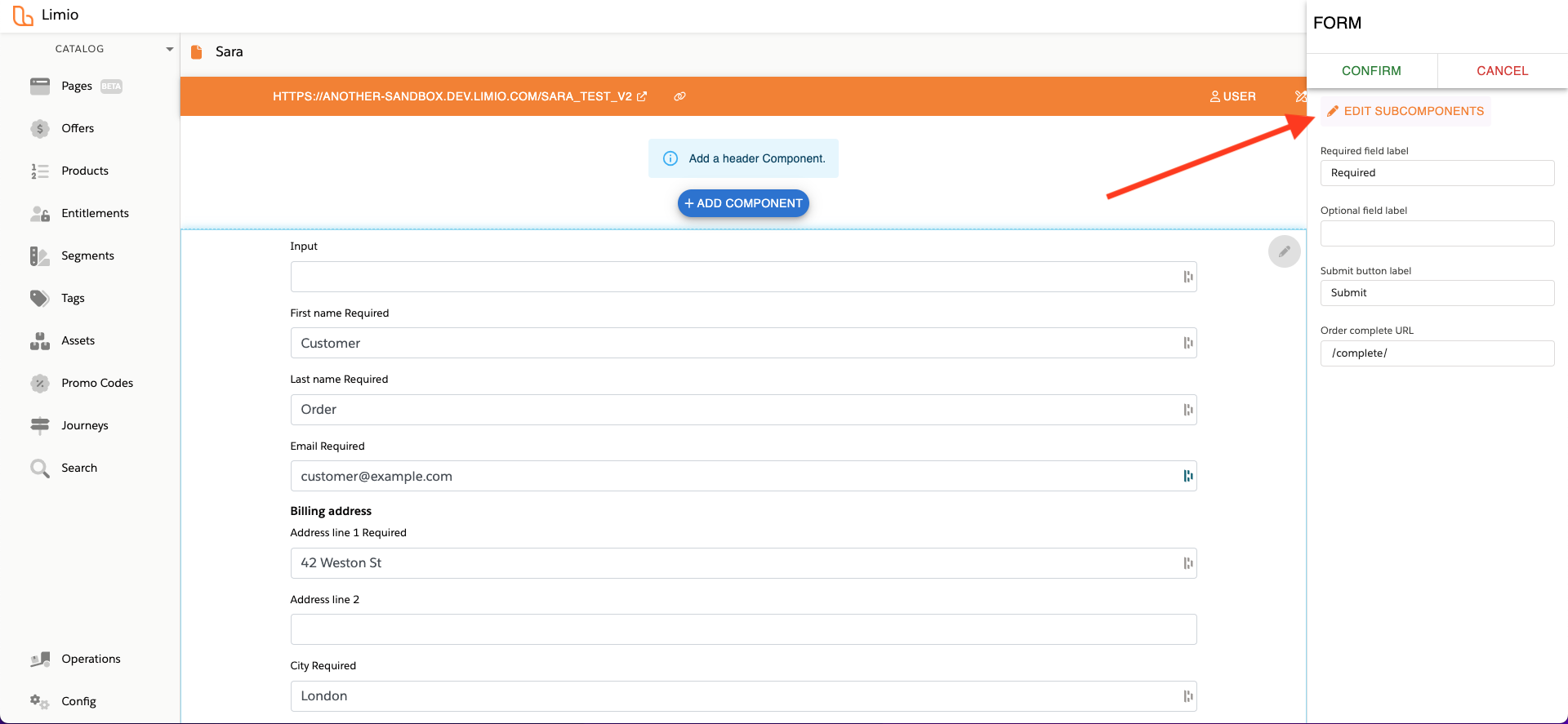Go to Entitlements menu item

95,213
